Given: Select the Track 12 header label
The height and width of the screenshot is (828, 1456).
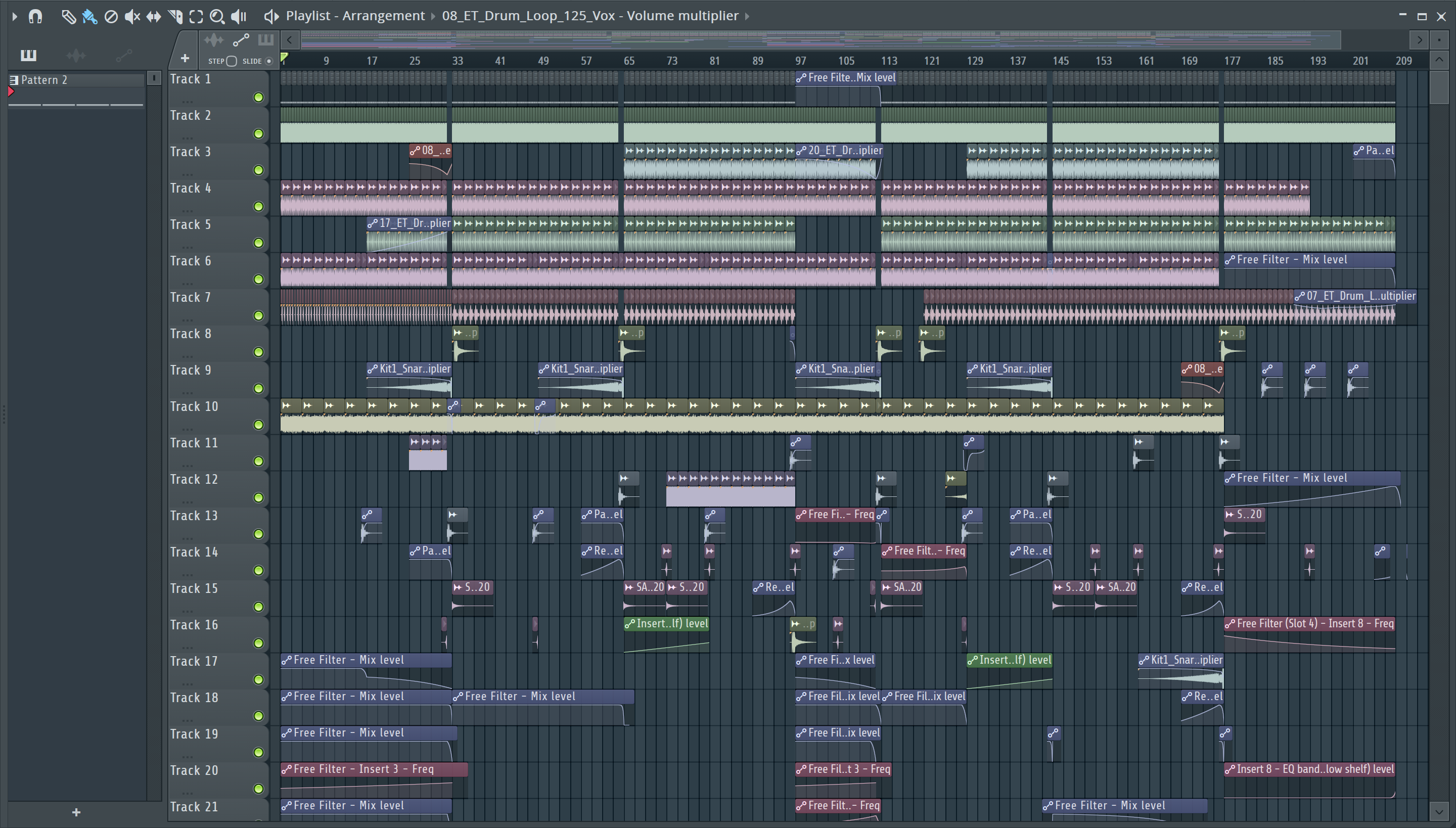Looking at the screenshot, I should 194,479.
